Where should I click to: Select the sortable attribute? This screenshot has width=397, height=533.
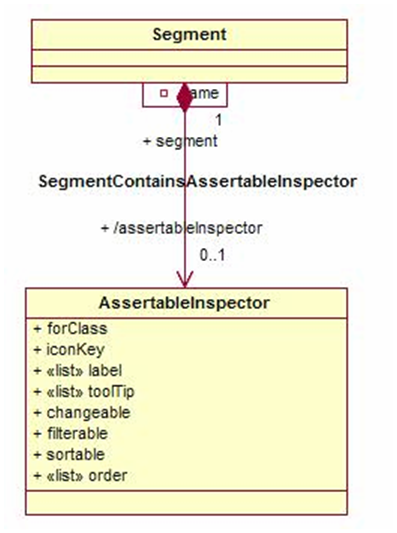(x=69, y=455)
